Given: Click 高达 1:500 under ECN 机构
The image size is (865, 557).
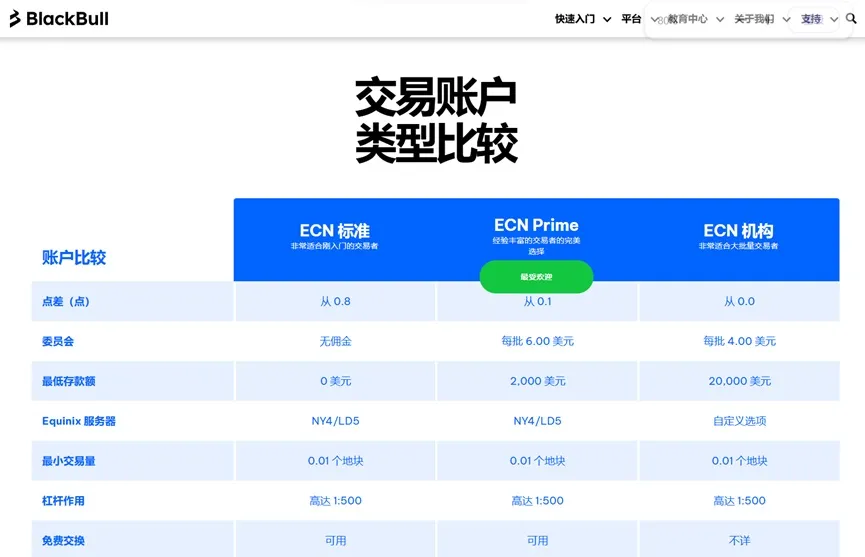Looking at the screenshot, I should [x=739, y=501].
